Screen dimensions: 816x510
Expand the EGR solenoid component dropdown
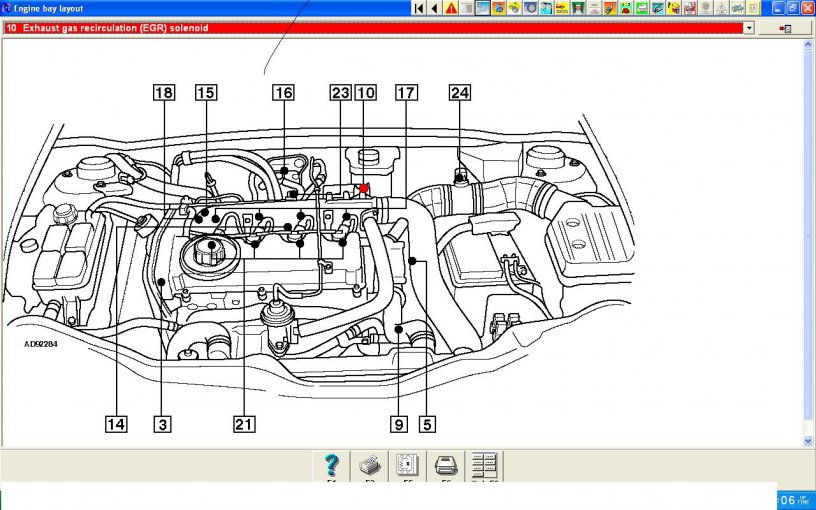(749, 28)
